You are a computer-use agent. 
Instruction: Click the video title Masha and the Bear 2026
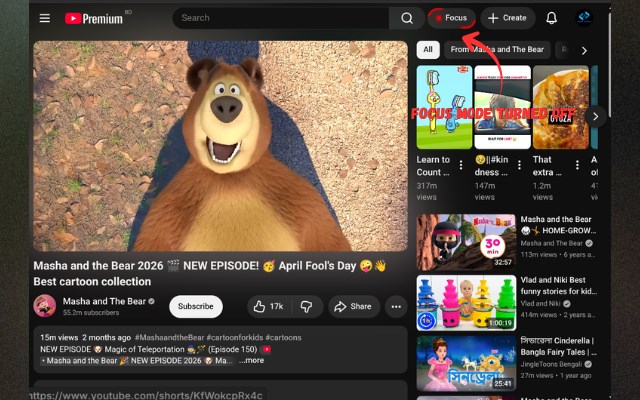pos(210,273)
